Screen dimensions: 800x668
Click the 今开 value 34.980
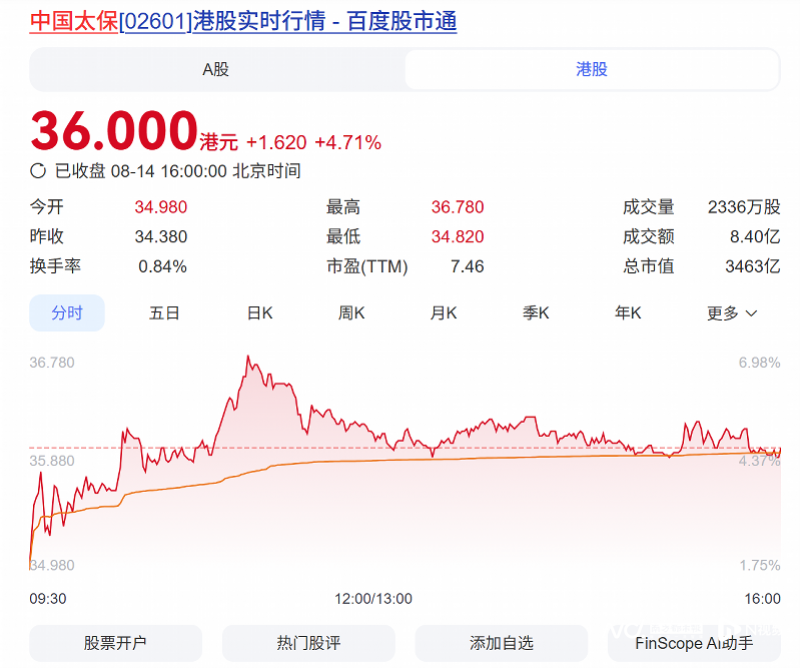(x=161, y=207)
